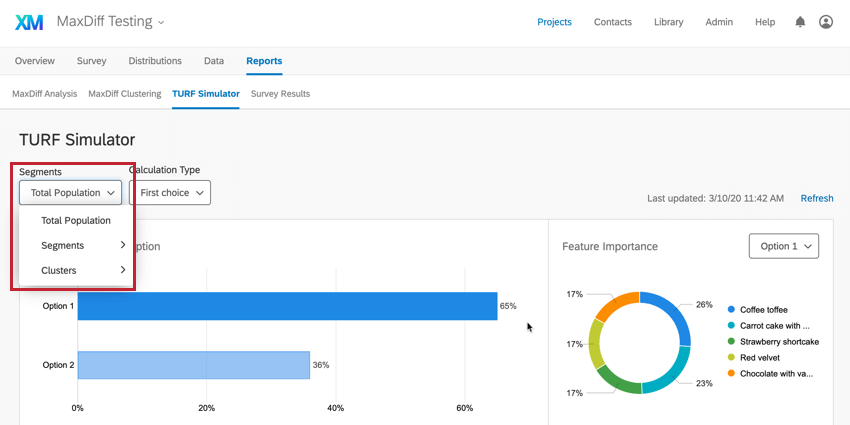Click the Refresh link
The height and width of the screenshot is (425, 850).
click(817, 199)
